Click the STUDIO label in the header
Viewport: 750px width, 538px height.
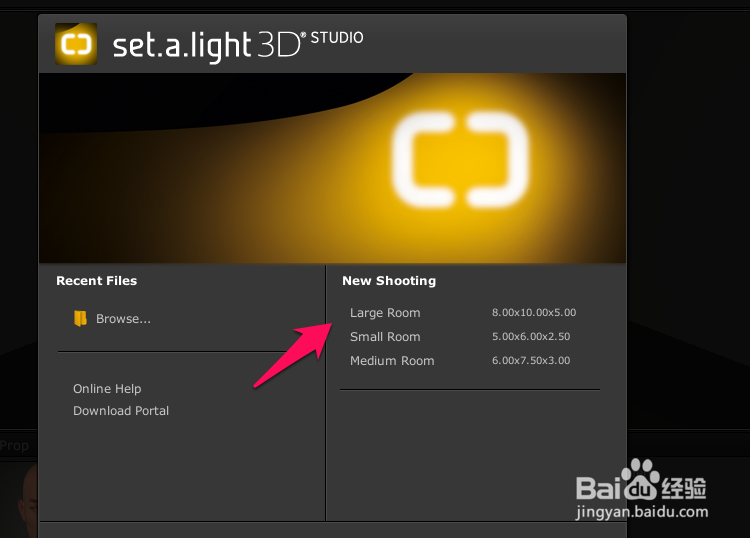tap(337, 38)
